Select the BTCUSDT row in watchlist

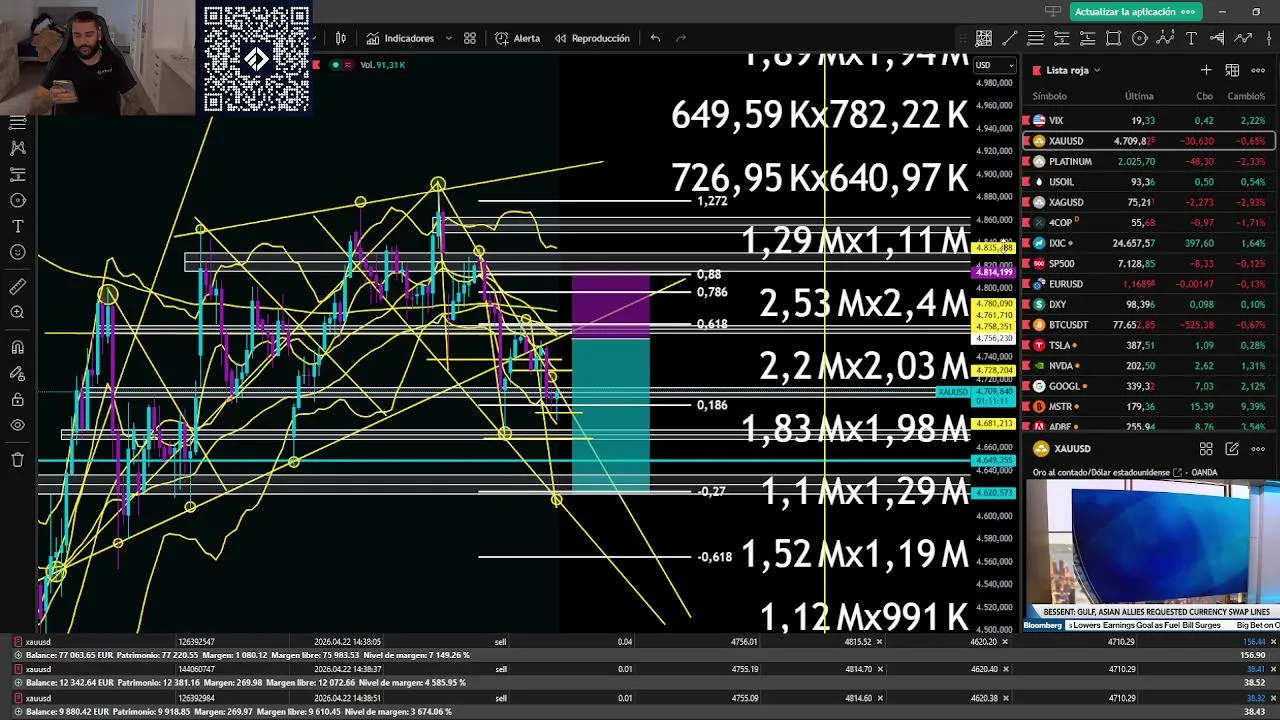(x=1148, y=325)
